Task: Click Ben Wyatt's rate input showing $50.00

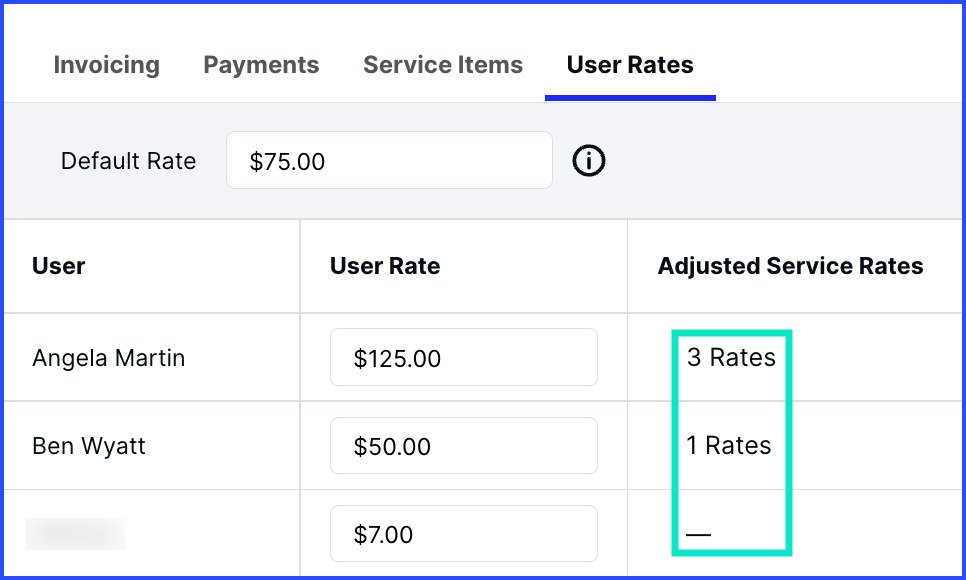Action: coord(463,445)
